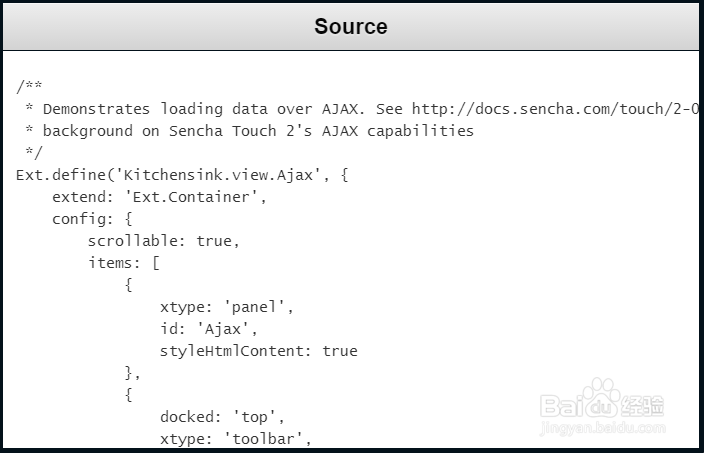The height and width of the screenshot is (453, 704).
Task: Click the xtype: 'toolbar' line
Action: 236,439
